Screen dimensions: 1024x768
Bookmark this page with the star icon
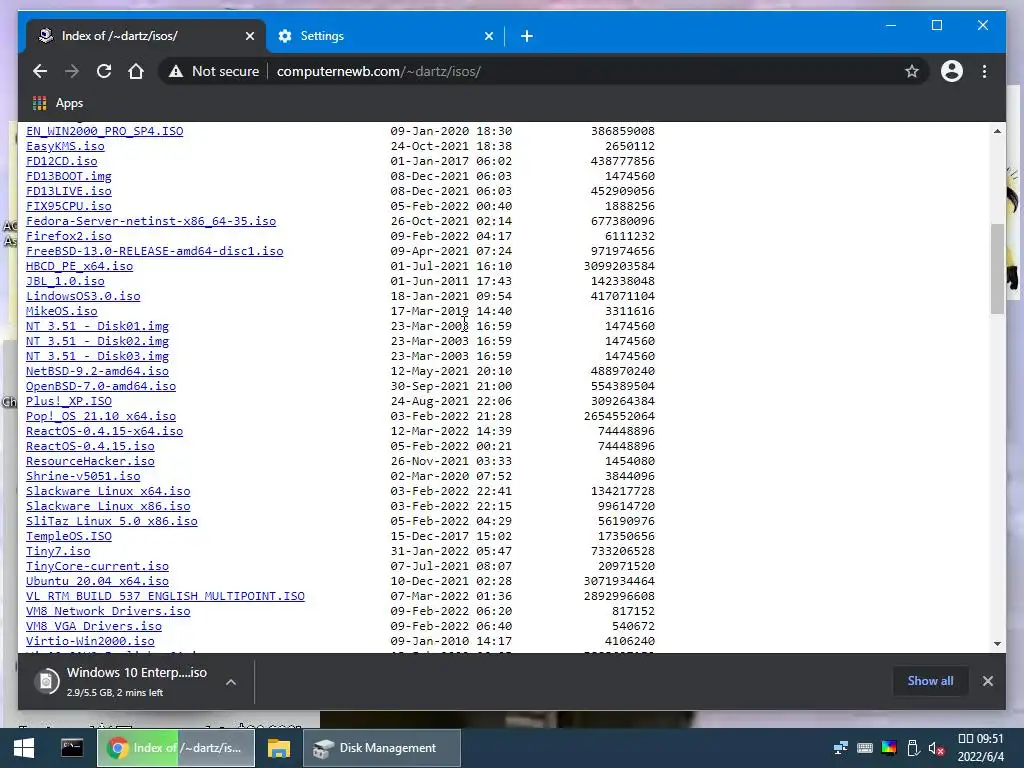point(912,71)
